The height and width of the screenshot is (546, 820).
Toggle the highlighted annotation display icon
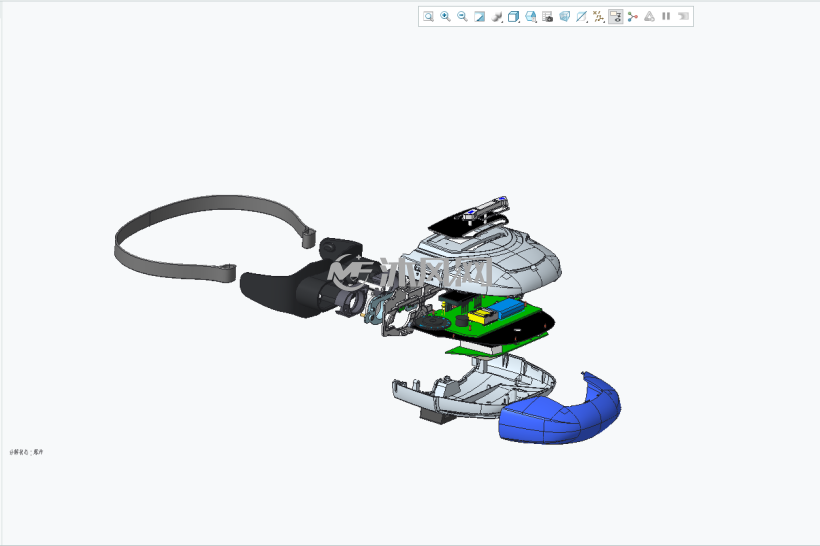point(616,17)
